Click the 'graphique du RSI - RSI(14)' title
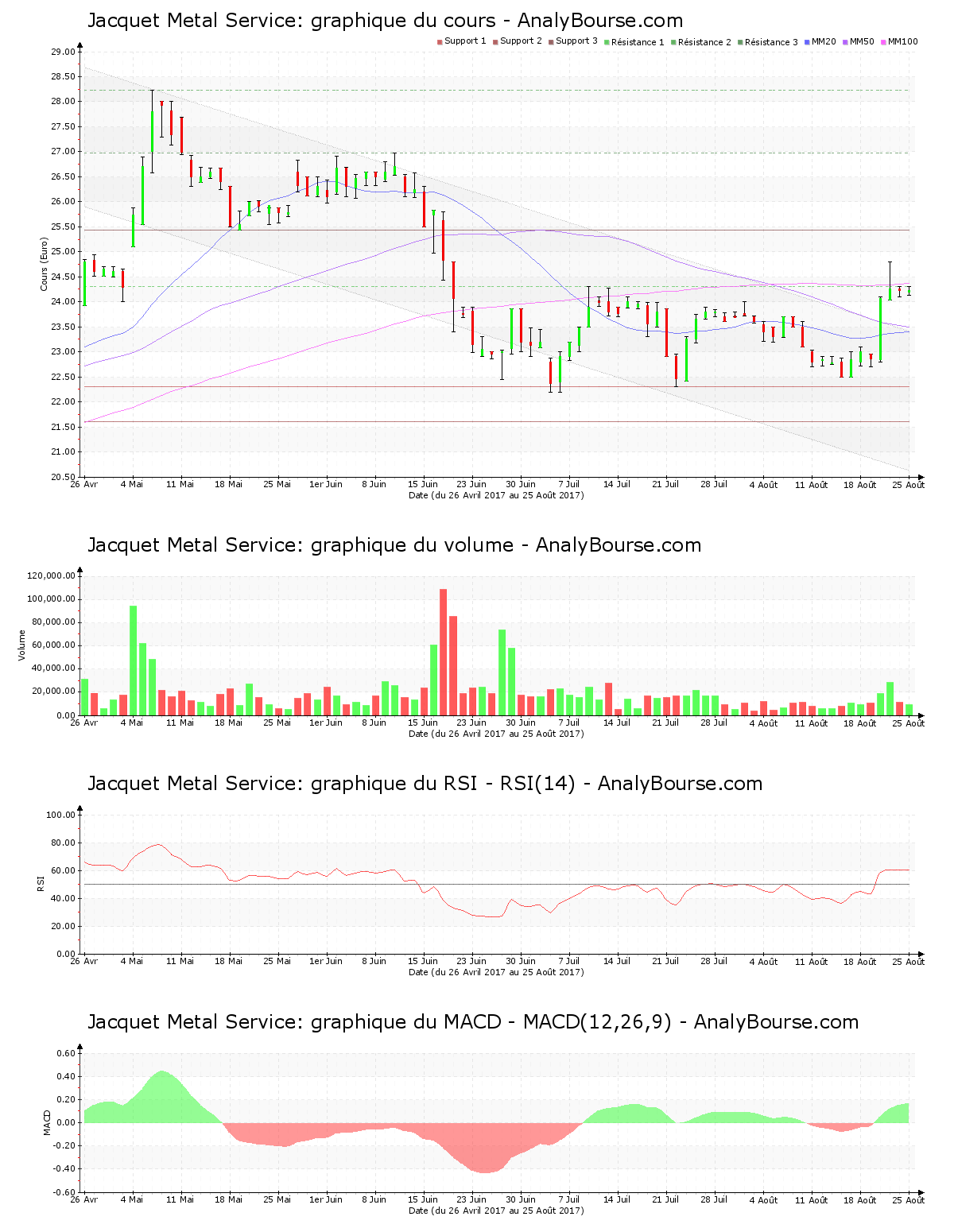This screenshot has width=954, height=1232. click(425, 784)
